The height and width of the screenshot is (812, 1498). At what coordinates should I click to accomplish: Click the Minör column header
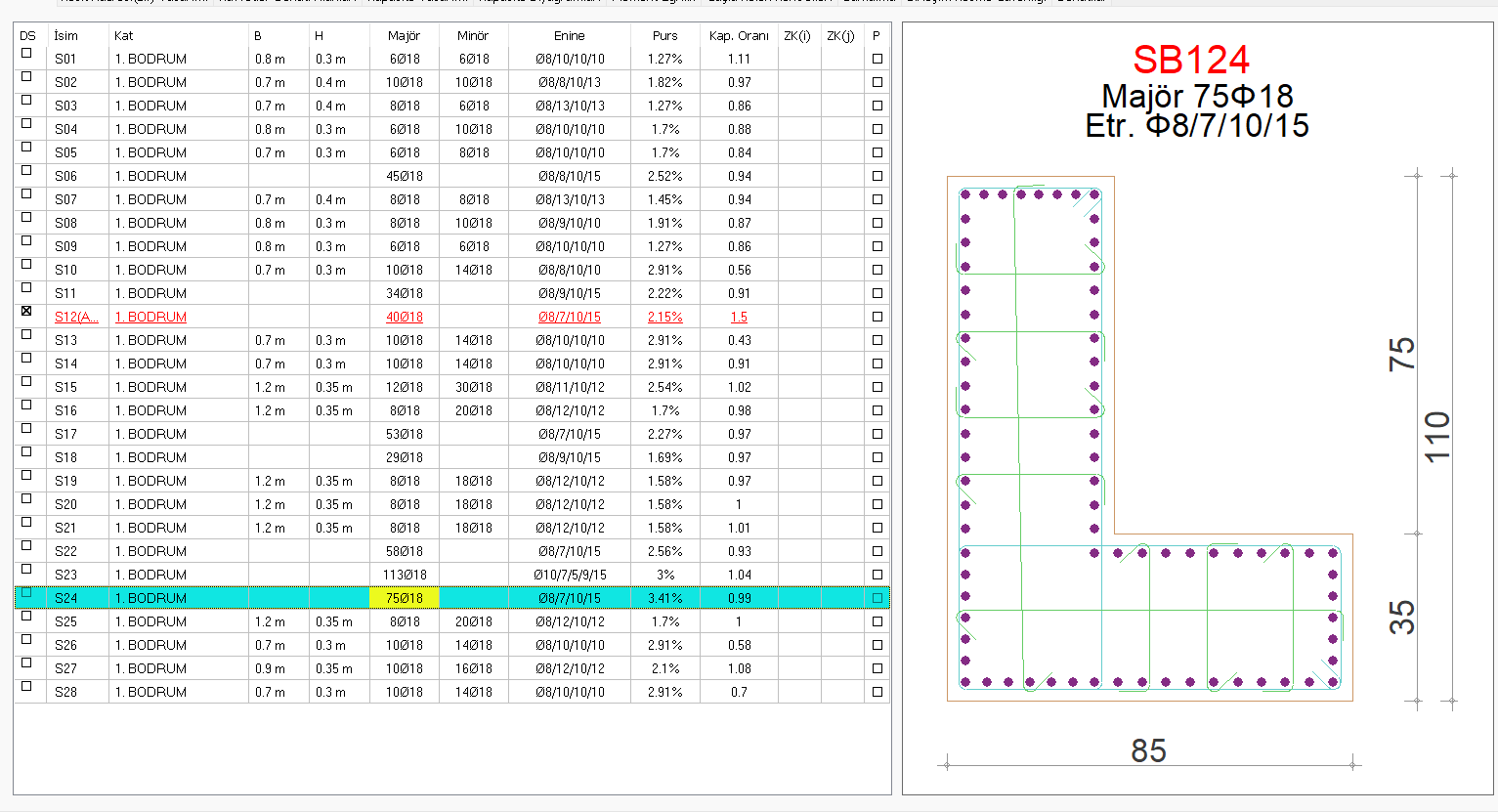[x=474, y=35]
